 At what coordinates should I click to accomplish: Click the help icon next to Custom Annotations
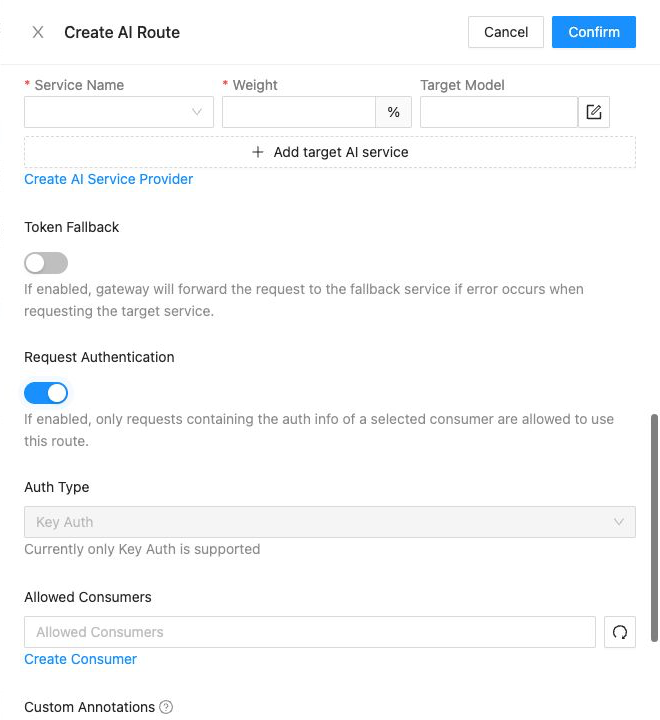point(166,707)
